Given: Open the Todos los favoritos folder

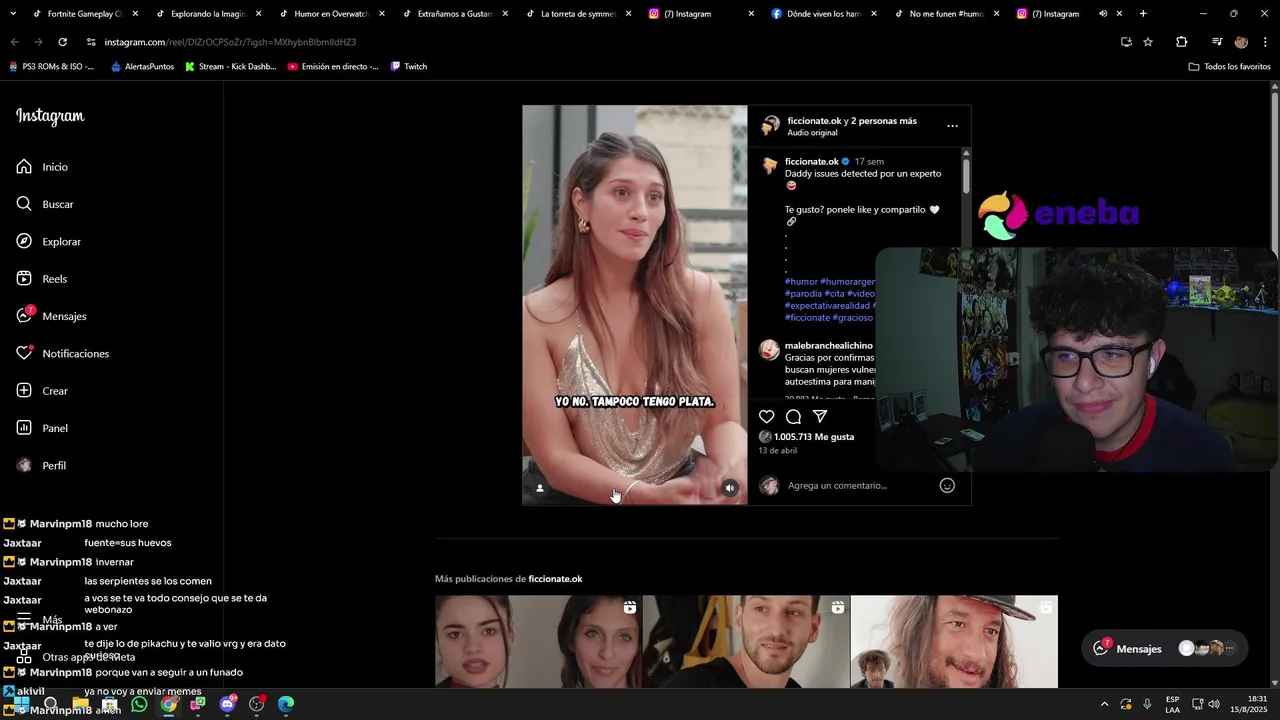Looking at the screenshot, I should (1229, 66).
